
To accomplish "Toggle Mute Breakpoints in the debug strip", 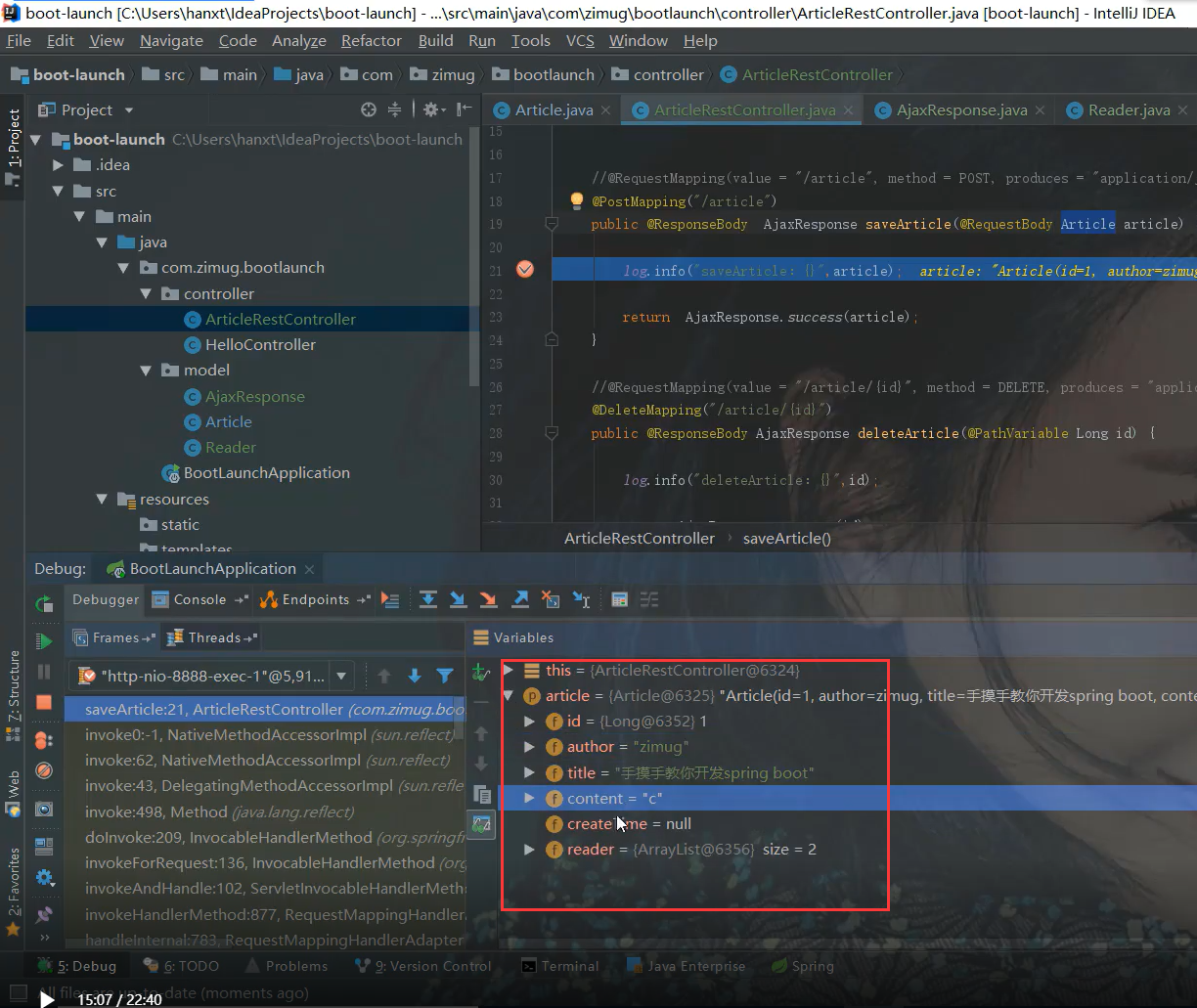I will 44,770.
